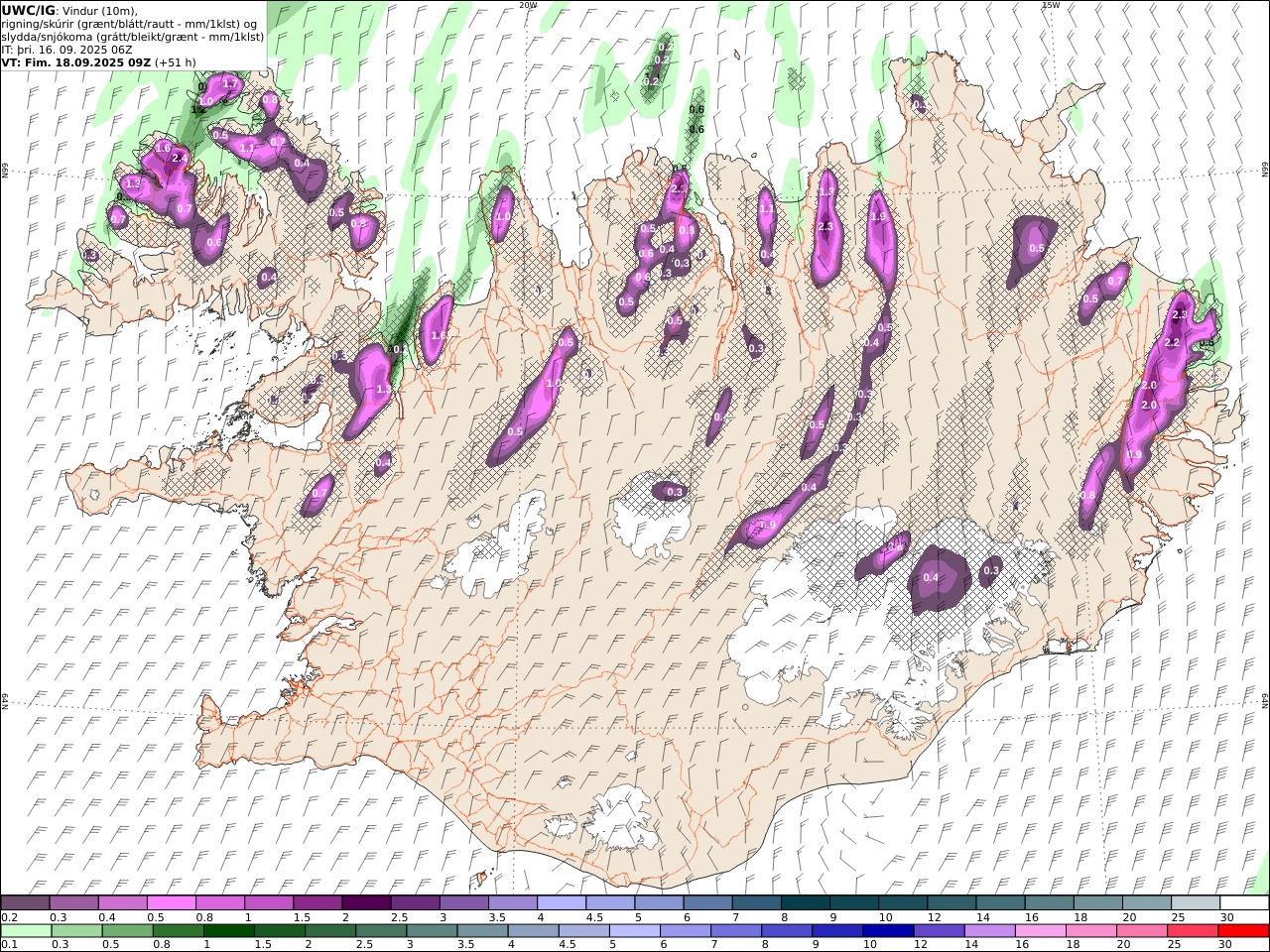Click the grey-teal swatch between 14 and 16
The height and width of the screenshot is (952, 1270).
pos(1000,902)
